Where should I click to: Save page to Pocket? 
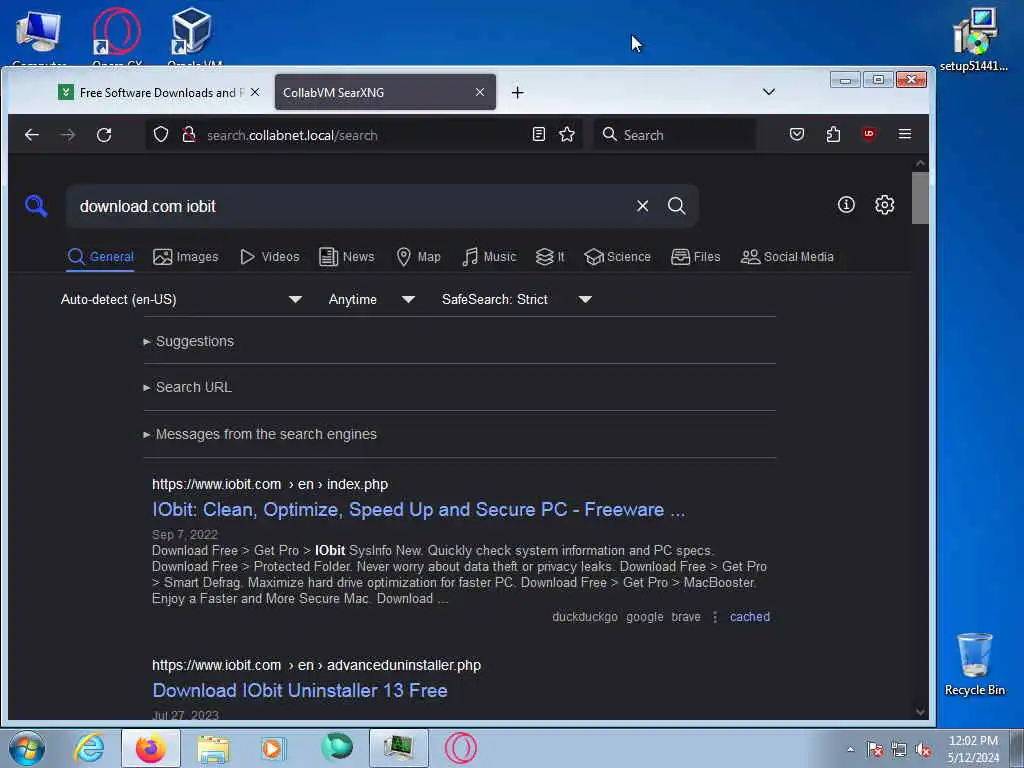pos(797,135)
